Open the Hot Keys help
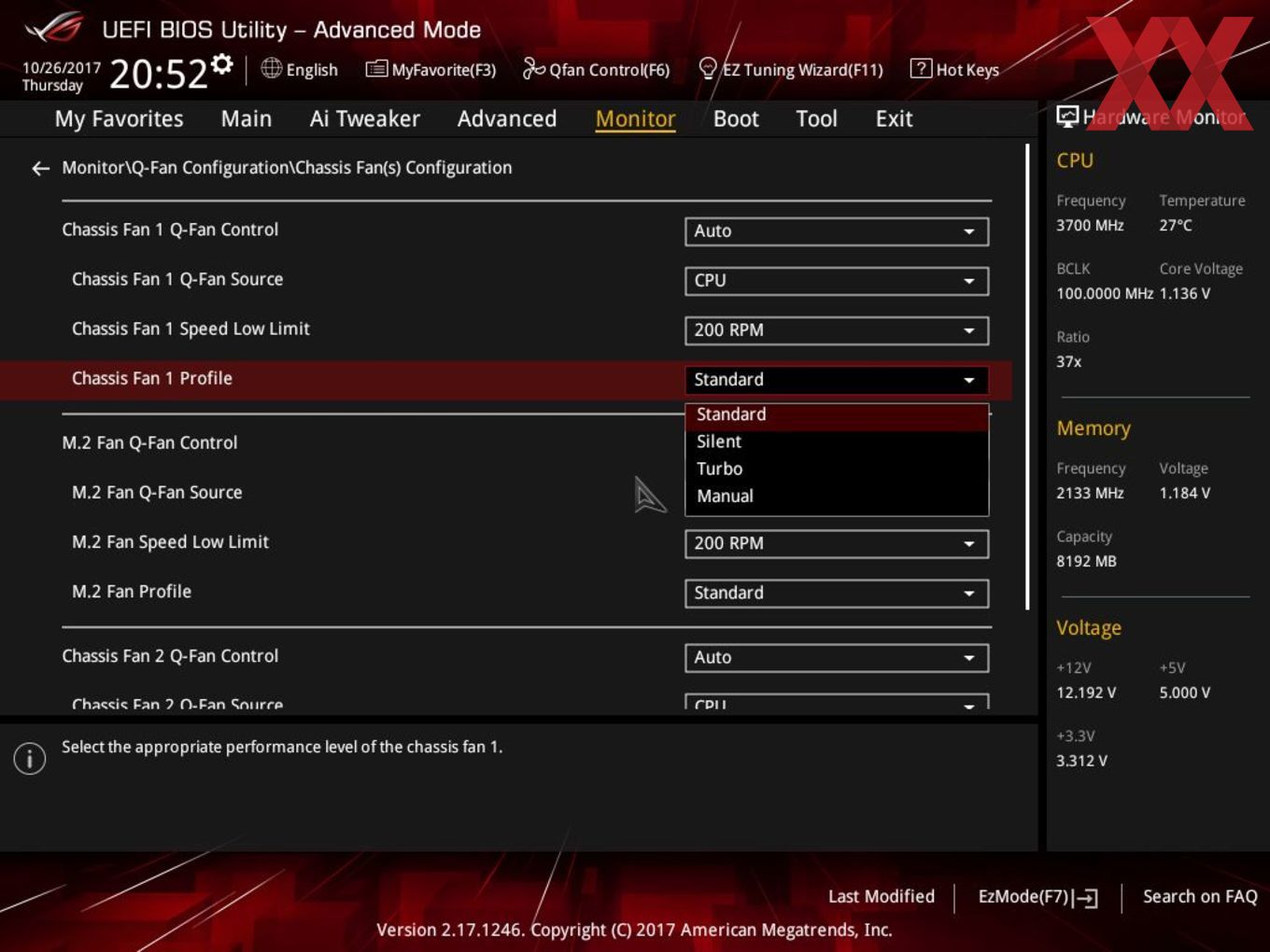 pos(954,69)
